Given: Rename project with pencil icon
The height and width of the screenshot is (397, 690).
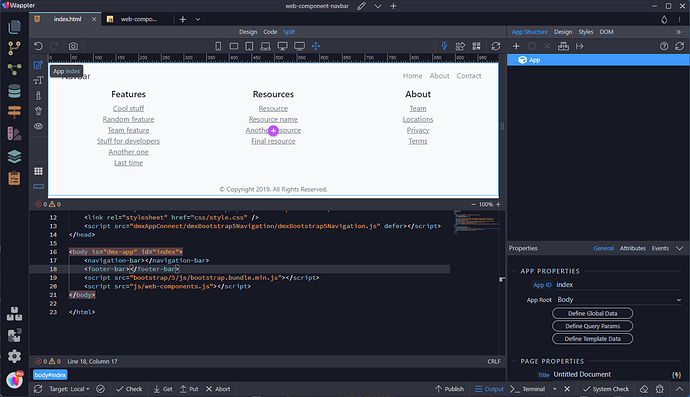Looking at the screenshot, I should (x=361, y=6).
